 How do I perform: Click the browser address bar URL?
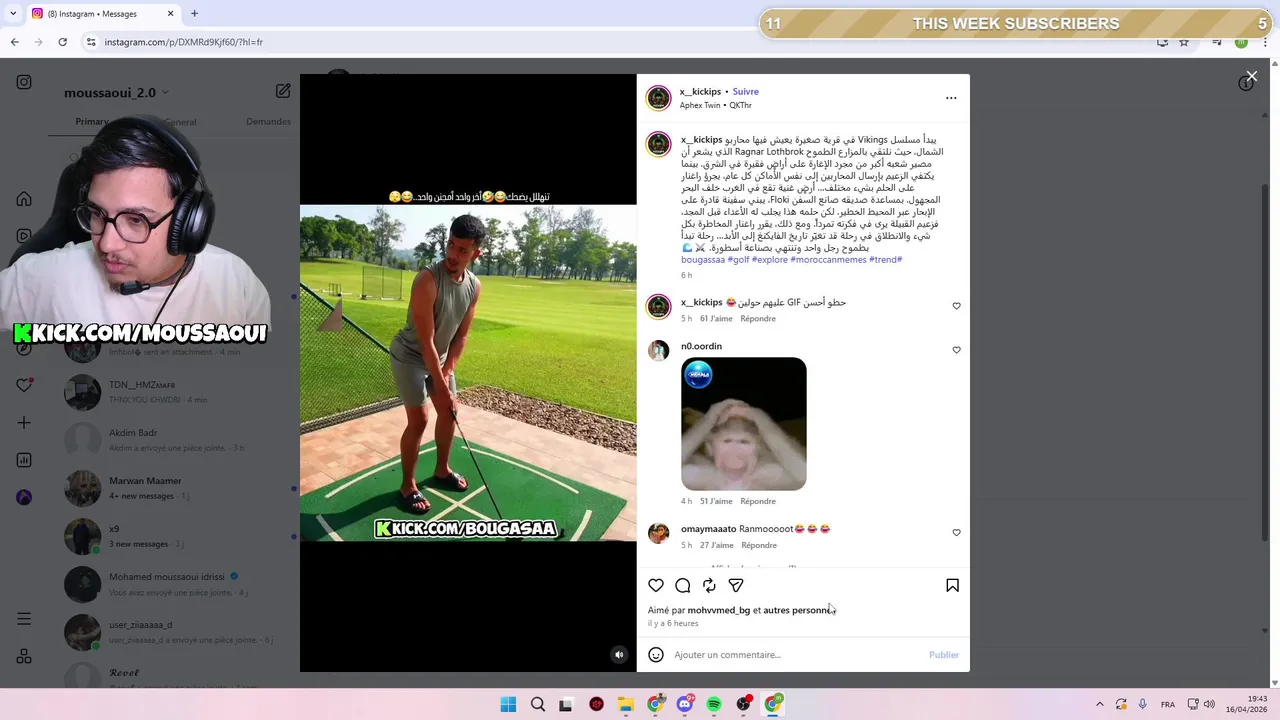(x=184, y=42)
